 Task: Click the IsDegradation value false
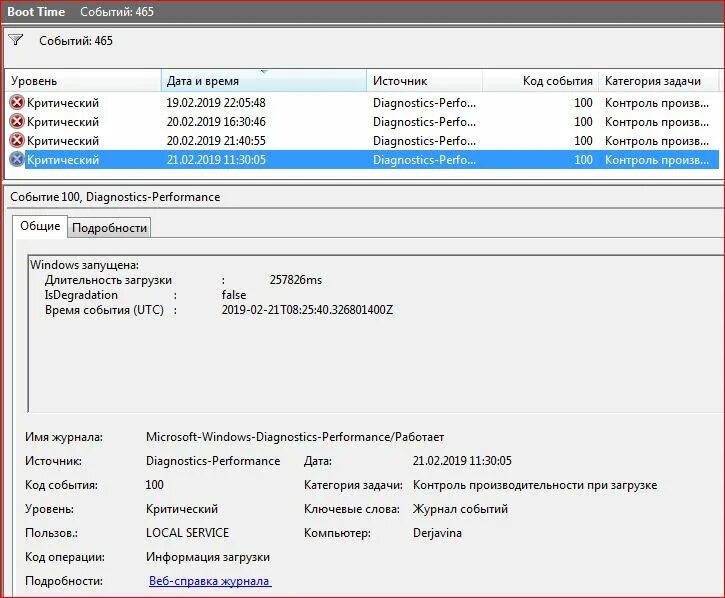point(234,295)
